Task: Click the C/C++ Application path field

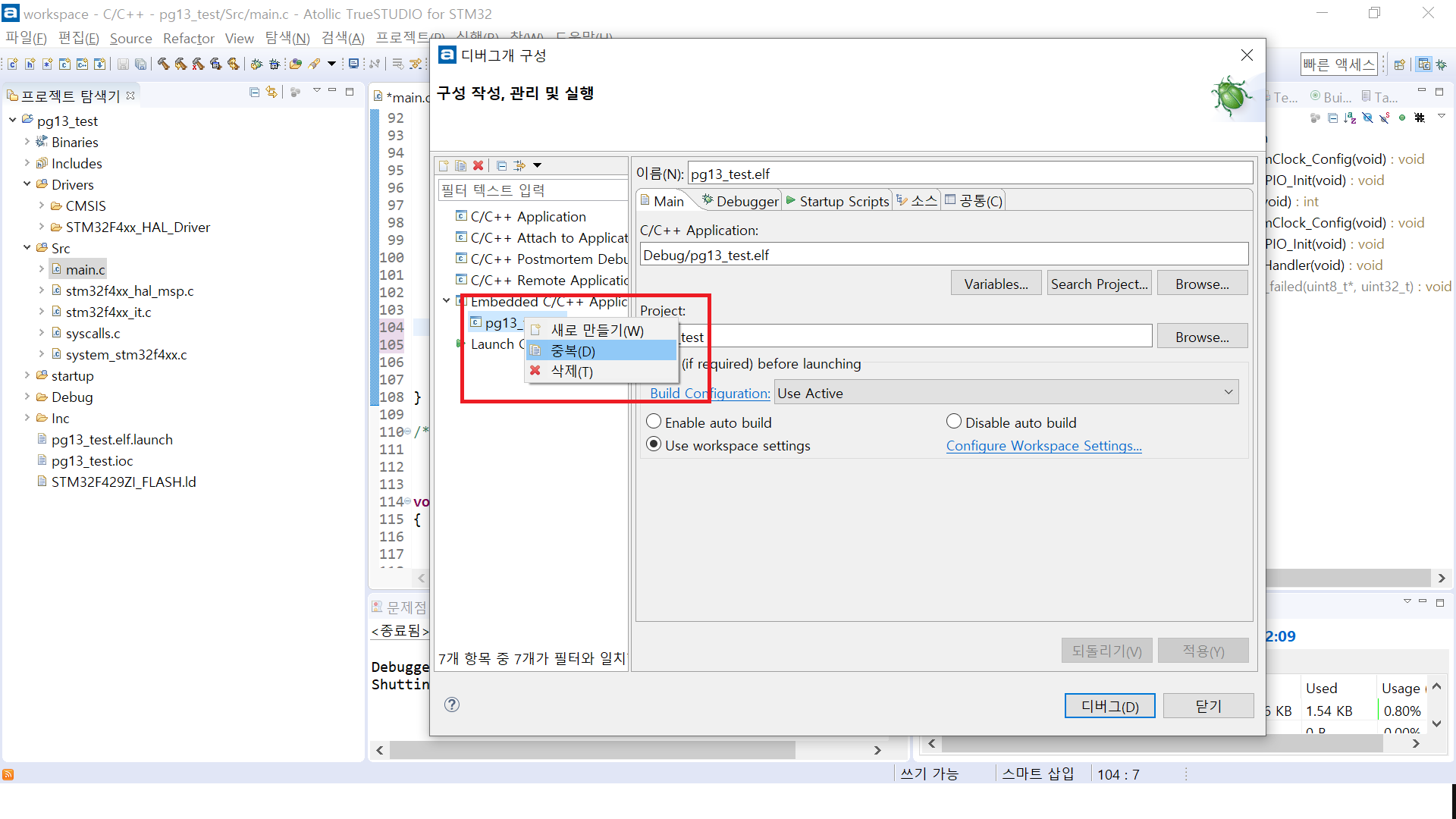Action: (943, 255)
